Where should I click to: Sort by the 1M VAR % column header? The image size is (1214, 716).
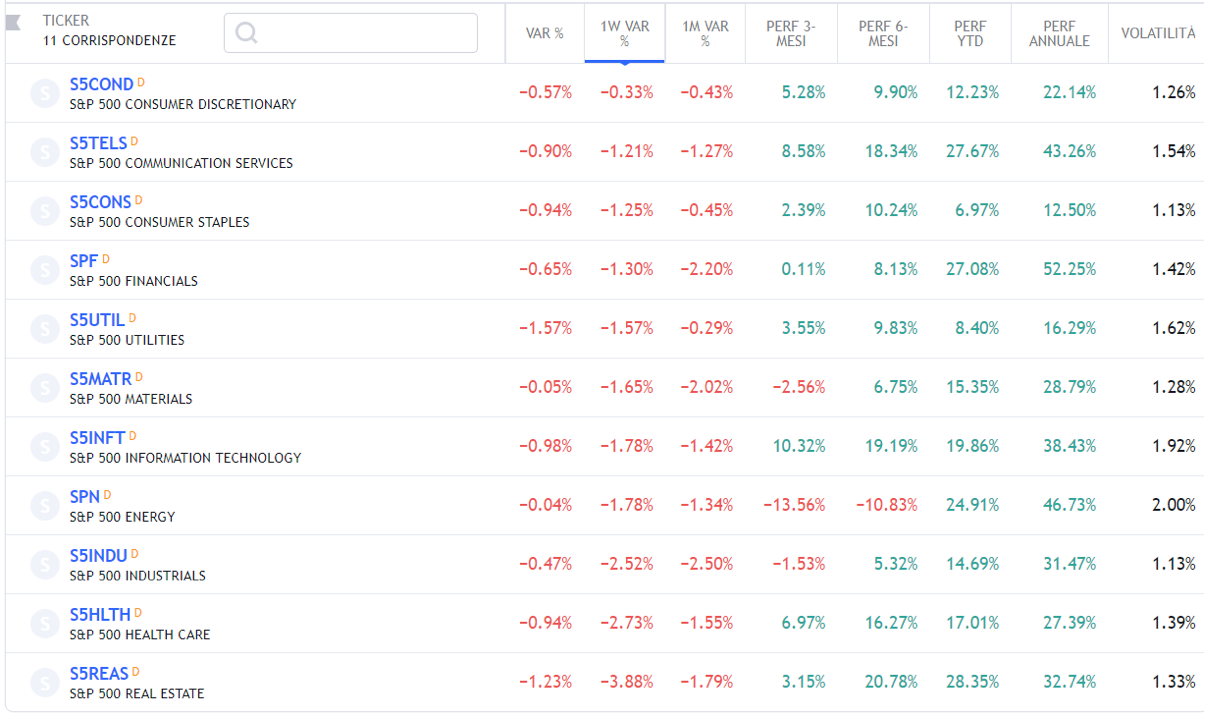pyautogui.click(x=705, y=33)
